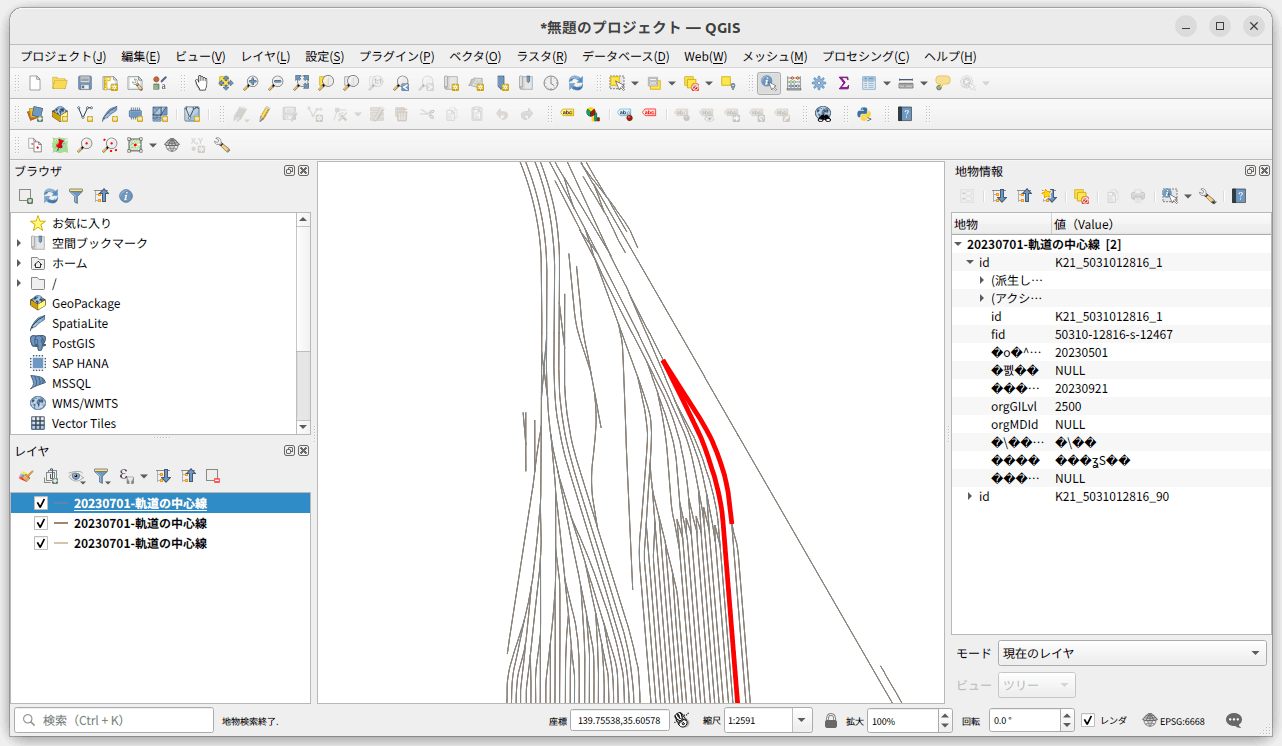
Task: Open the messages log speech bubble
Action: point(1234,720)
